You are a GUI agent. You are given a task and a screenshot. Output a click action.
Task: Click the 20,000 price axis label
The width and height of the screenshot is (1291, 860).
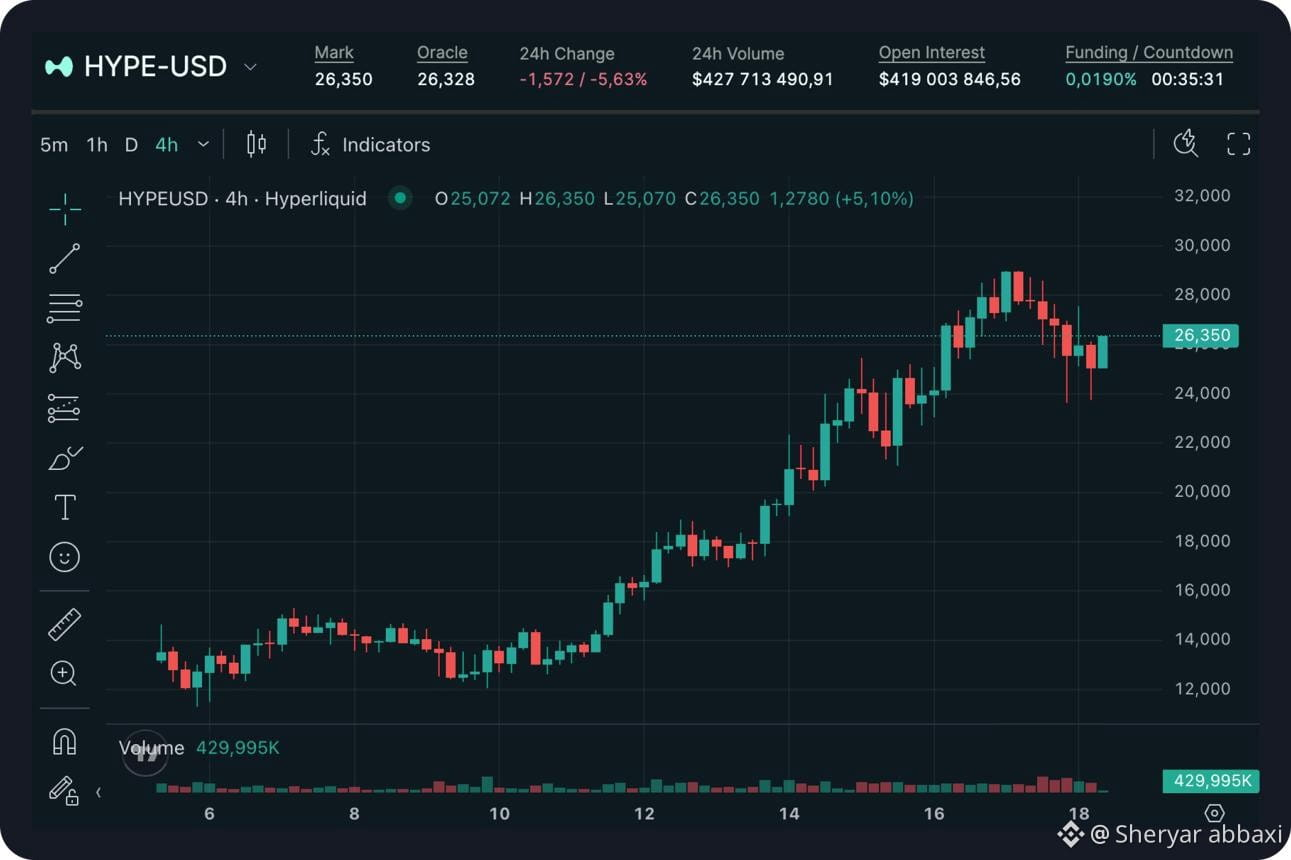[x=1202, y=491]
